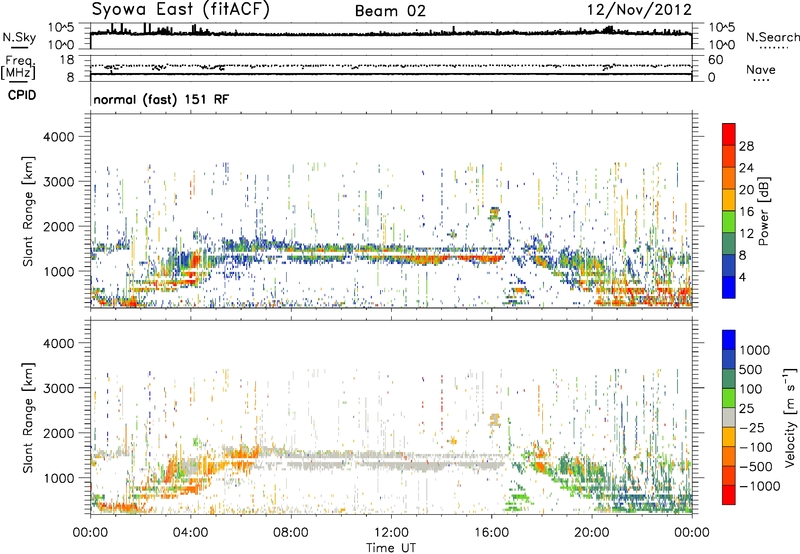
Task: Click the velocity panel 'Slant Range [km]' label
Action: click(x=28, y=417)
